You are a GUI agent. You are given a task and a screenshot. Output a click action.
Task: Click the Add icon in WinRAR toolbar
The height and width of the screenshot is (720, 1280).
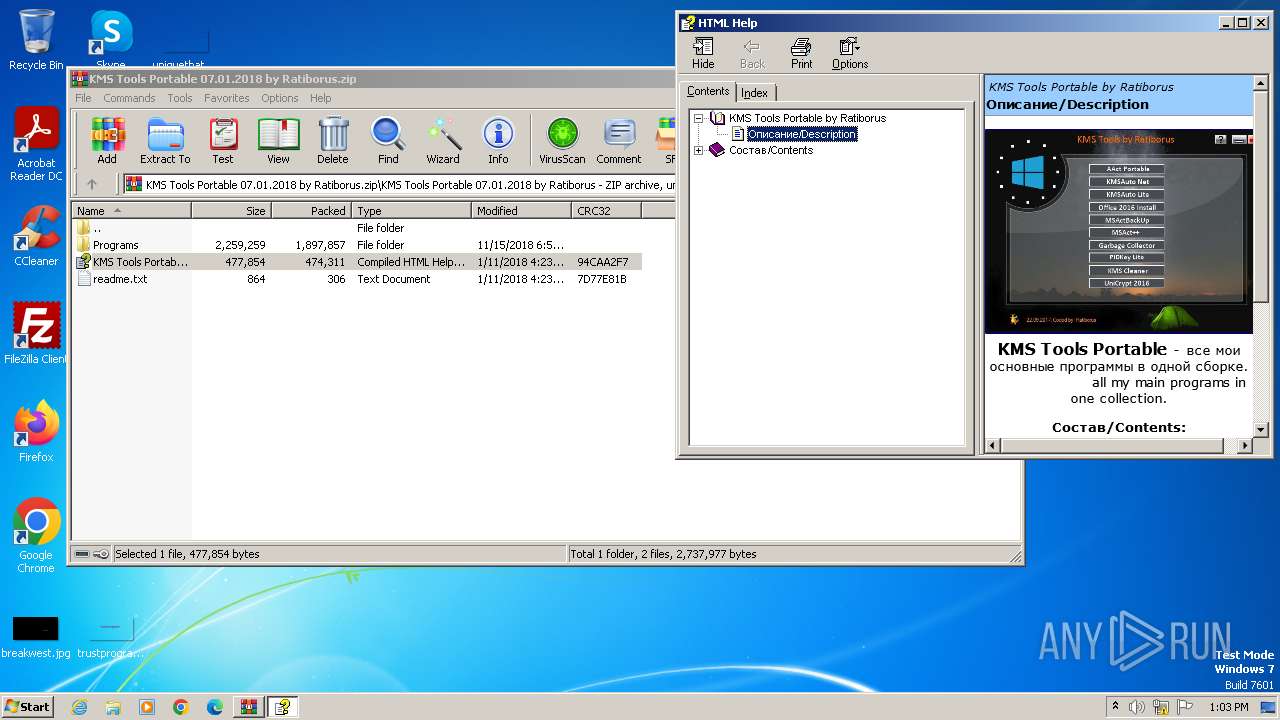tap(107, 141)
